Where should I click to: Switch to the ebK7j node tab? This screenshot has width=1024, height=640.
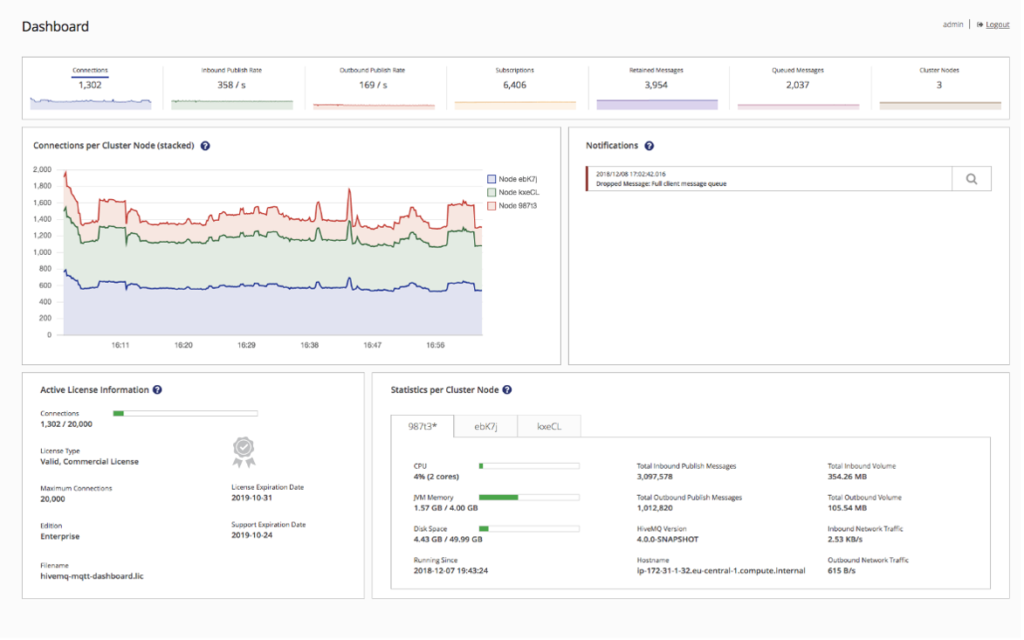click(x=486, y=426)
